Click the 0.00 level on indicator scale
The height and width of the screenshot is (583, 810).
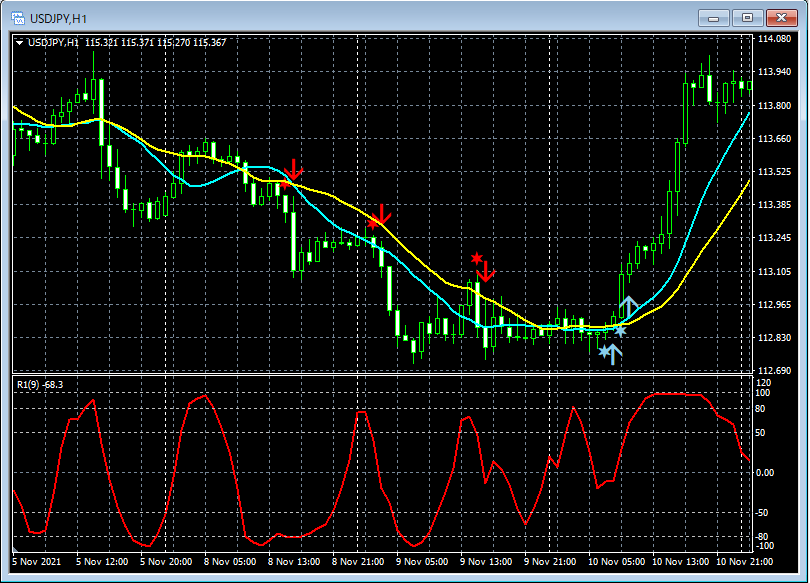point(765,473)
